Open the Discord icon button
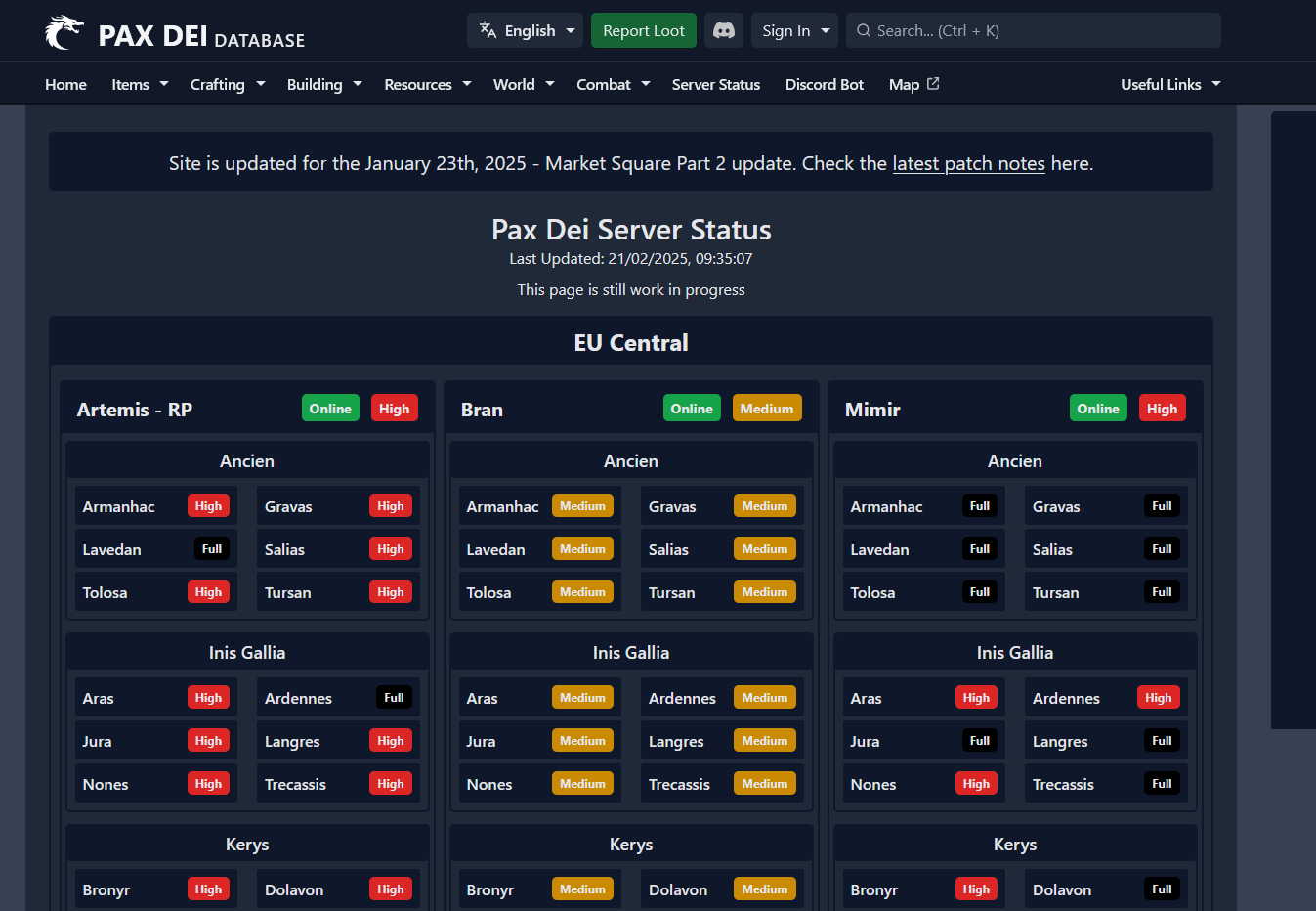 (x=724, y=30)
